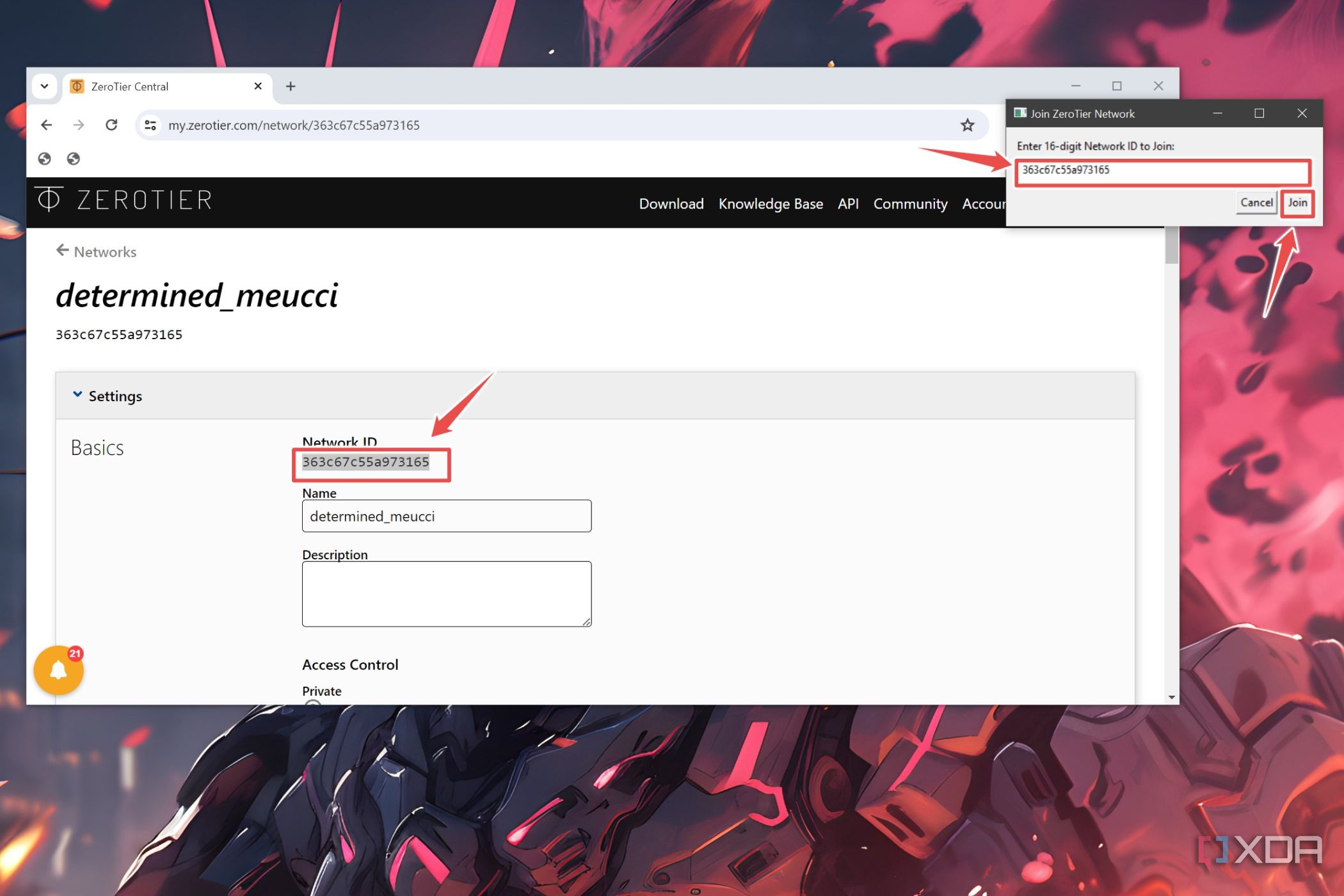Close the ZeroTier Central tab

coord(258,86)
